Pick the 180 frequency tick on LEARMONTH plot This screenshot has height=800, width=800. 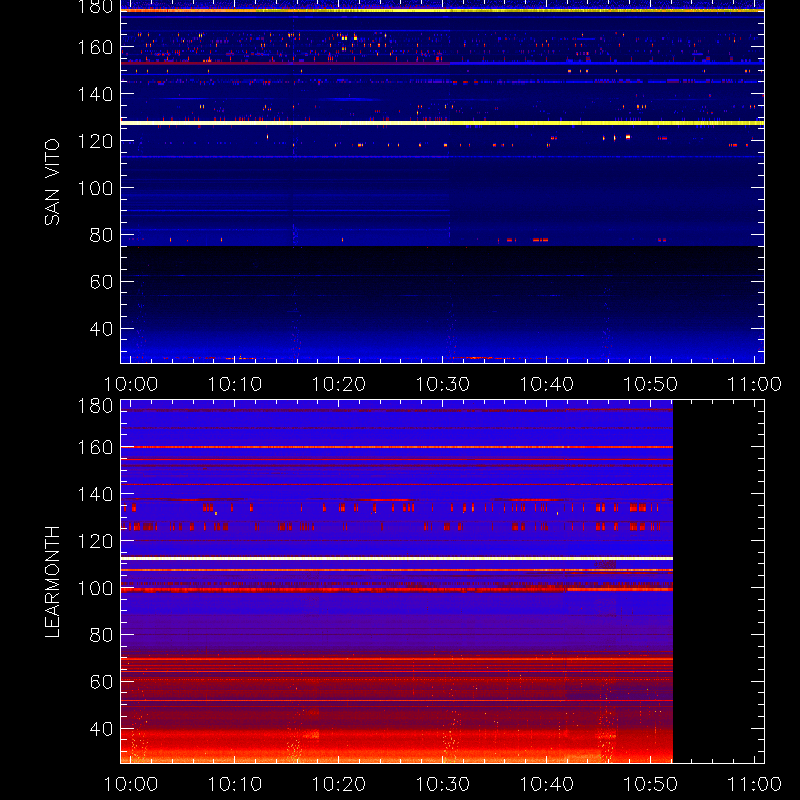click(95, 406)
